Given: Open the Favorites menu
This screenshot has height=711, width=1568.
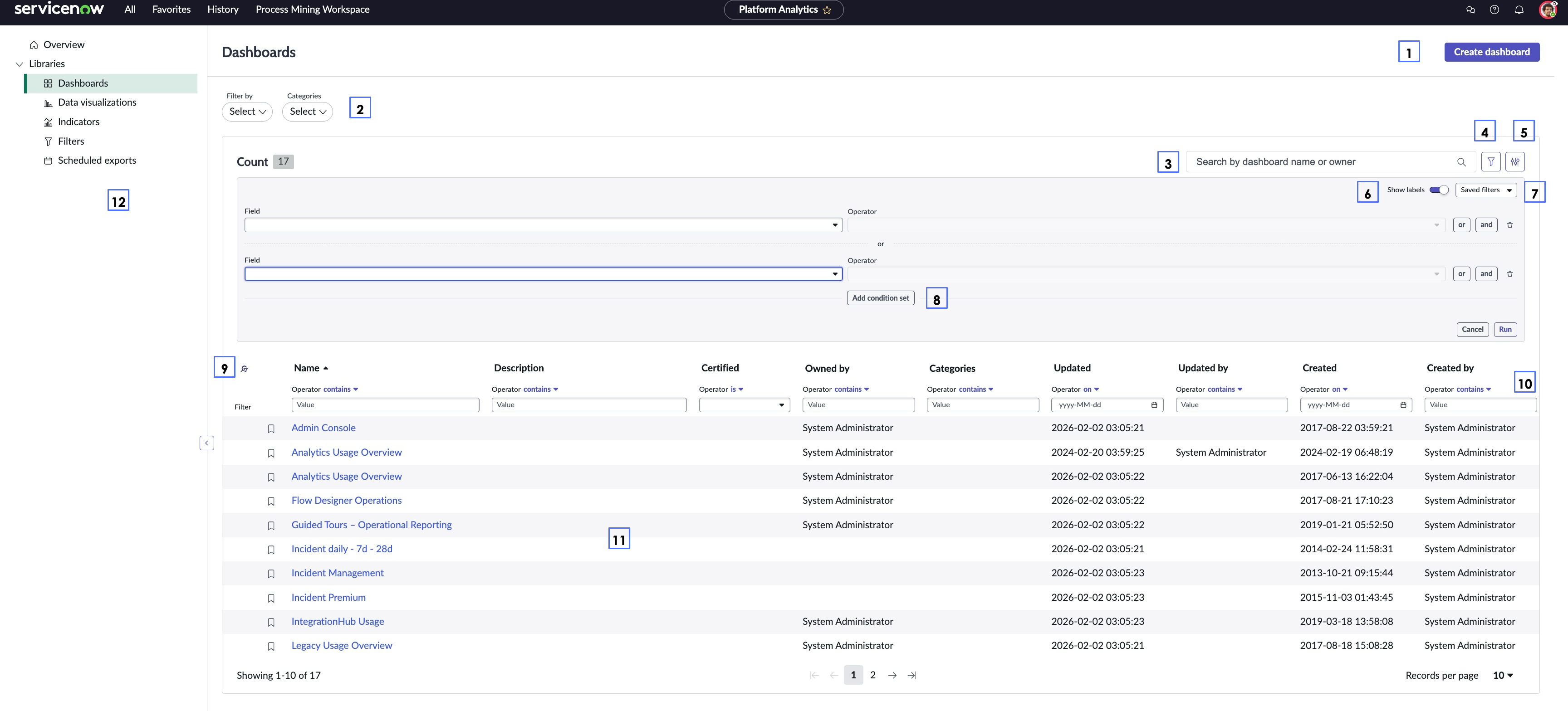Looking at the screenshot, I should coord(171,9).
